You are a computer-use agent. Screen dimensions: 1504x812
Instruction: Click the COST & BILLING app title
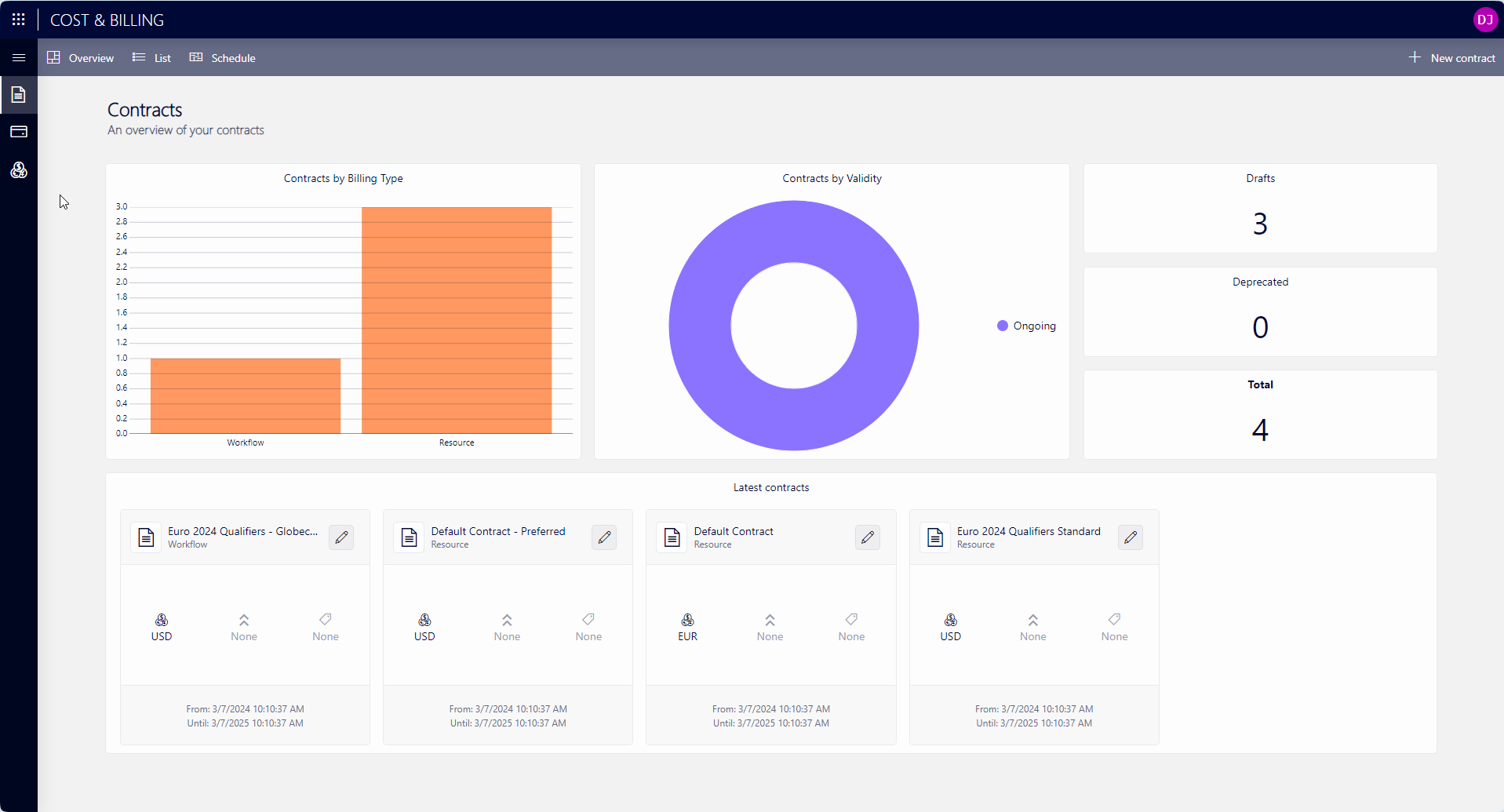(107, 20)
